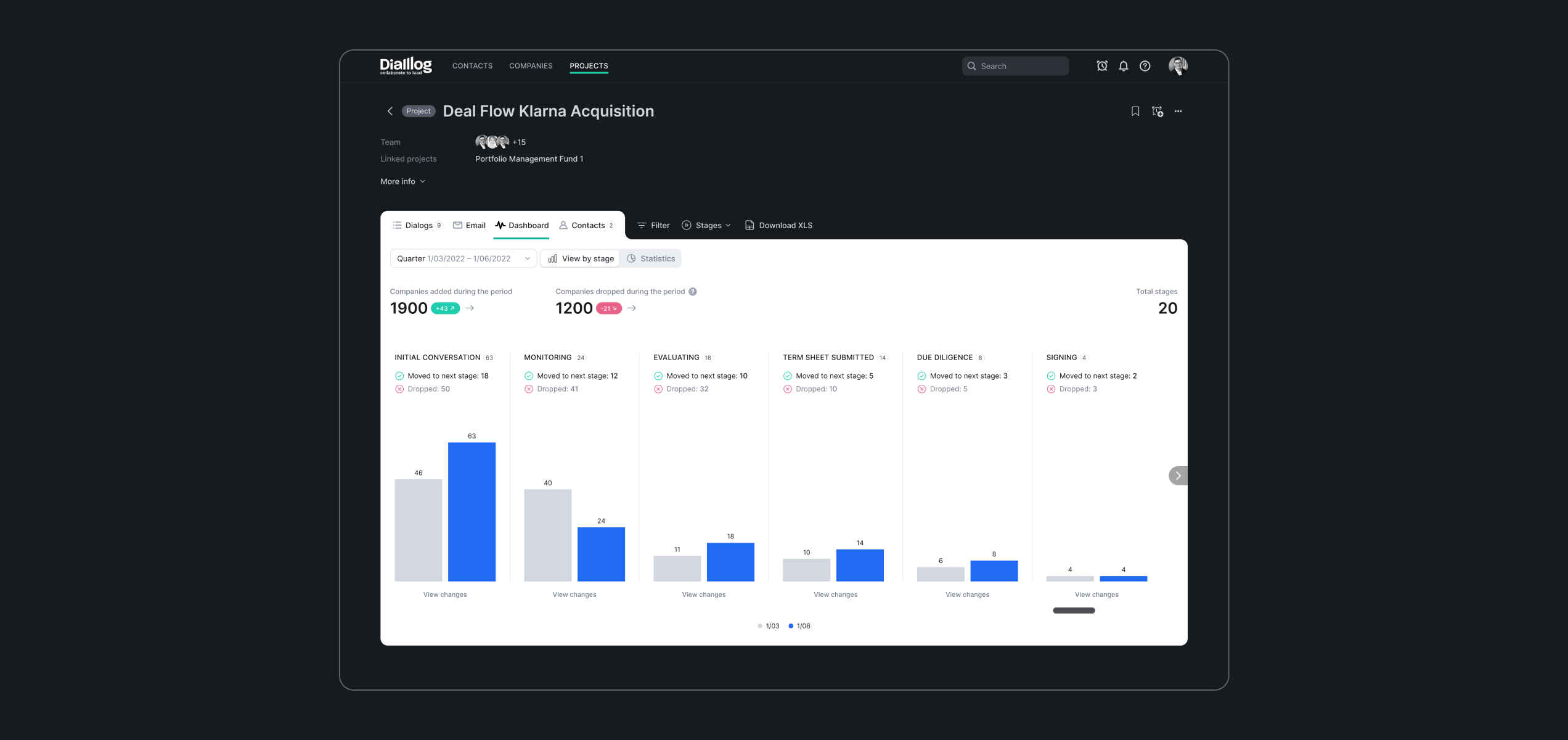
Task: Open the Quarter date range dropdown
Action: tap(463, 258)
